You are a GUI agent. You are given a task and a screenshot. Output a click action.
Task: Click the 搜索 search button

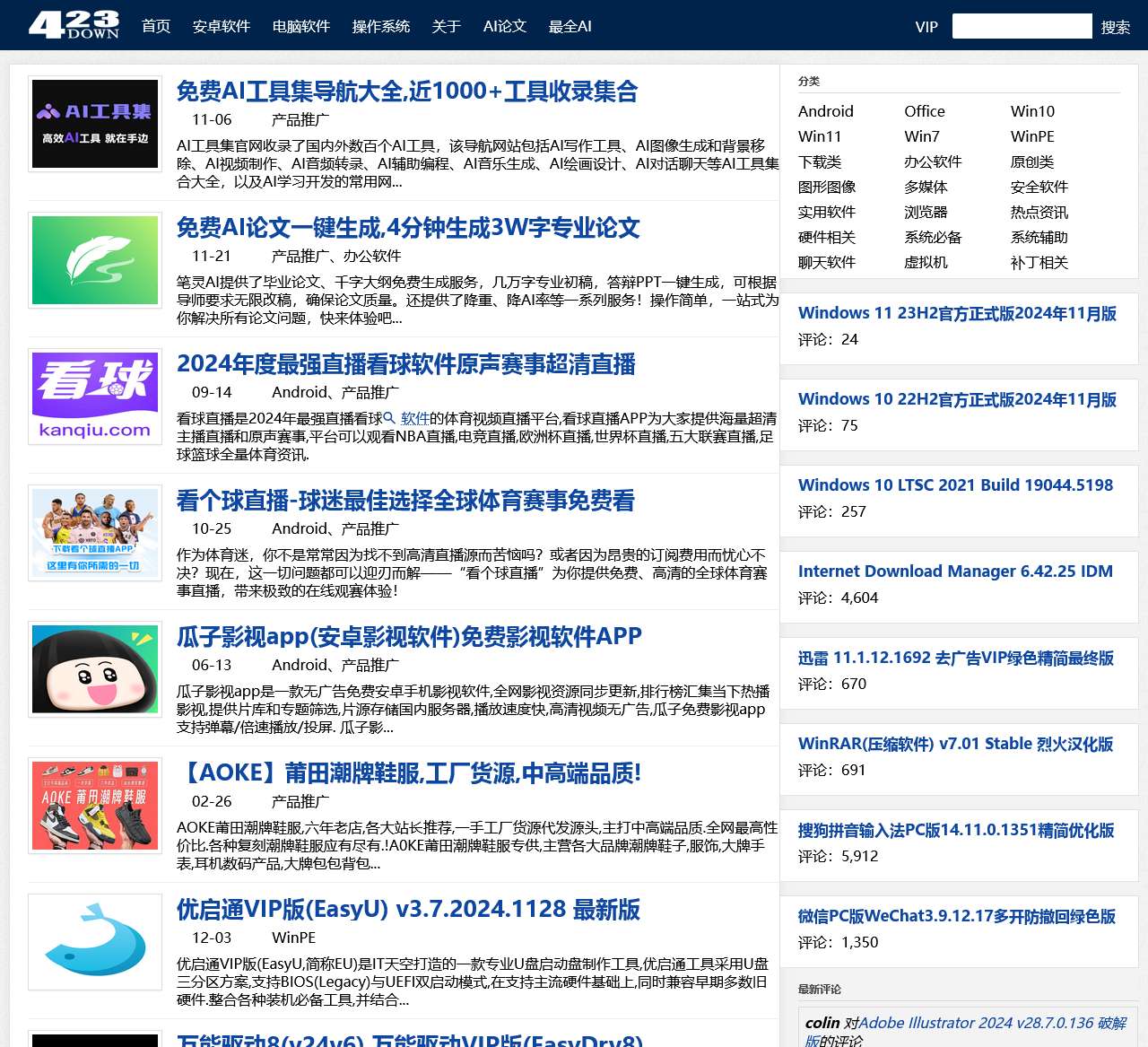click(x=1116, y=27)
